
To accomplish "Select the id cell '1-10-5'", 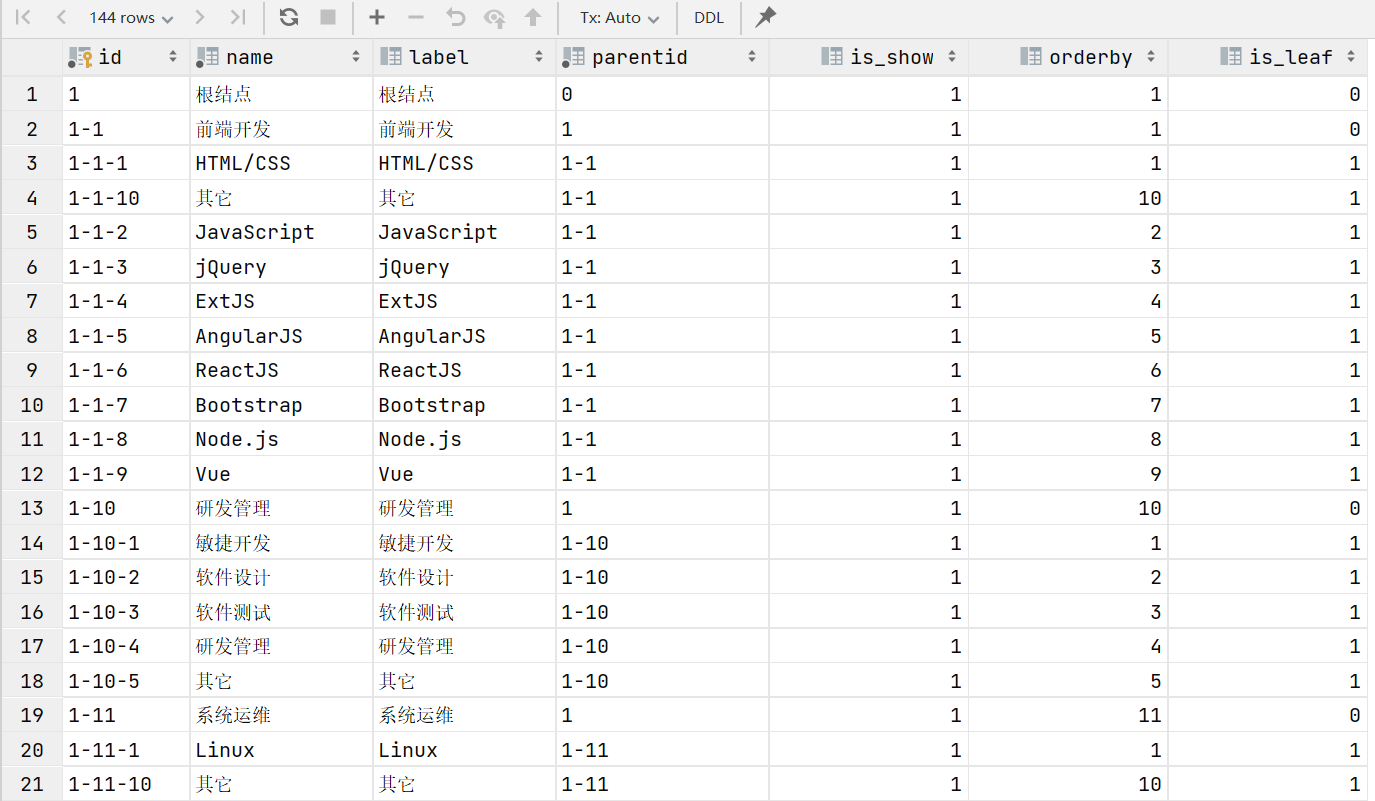I will tap(126, 681).
